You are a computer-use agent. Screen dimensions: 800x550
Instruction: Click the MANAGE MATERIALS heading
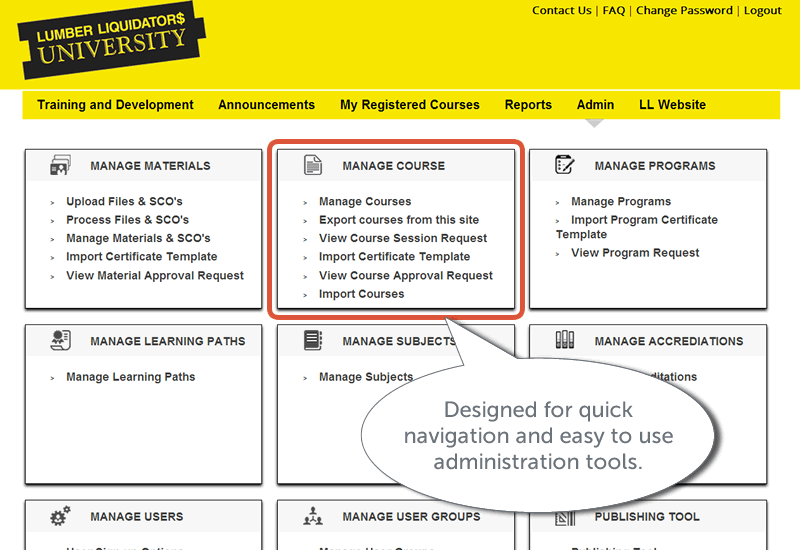coord(150,166)
